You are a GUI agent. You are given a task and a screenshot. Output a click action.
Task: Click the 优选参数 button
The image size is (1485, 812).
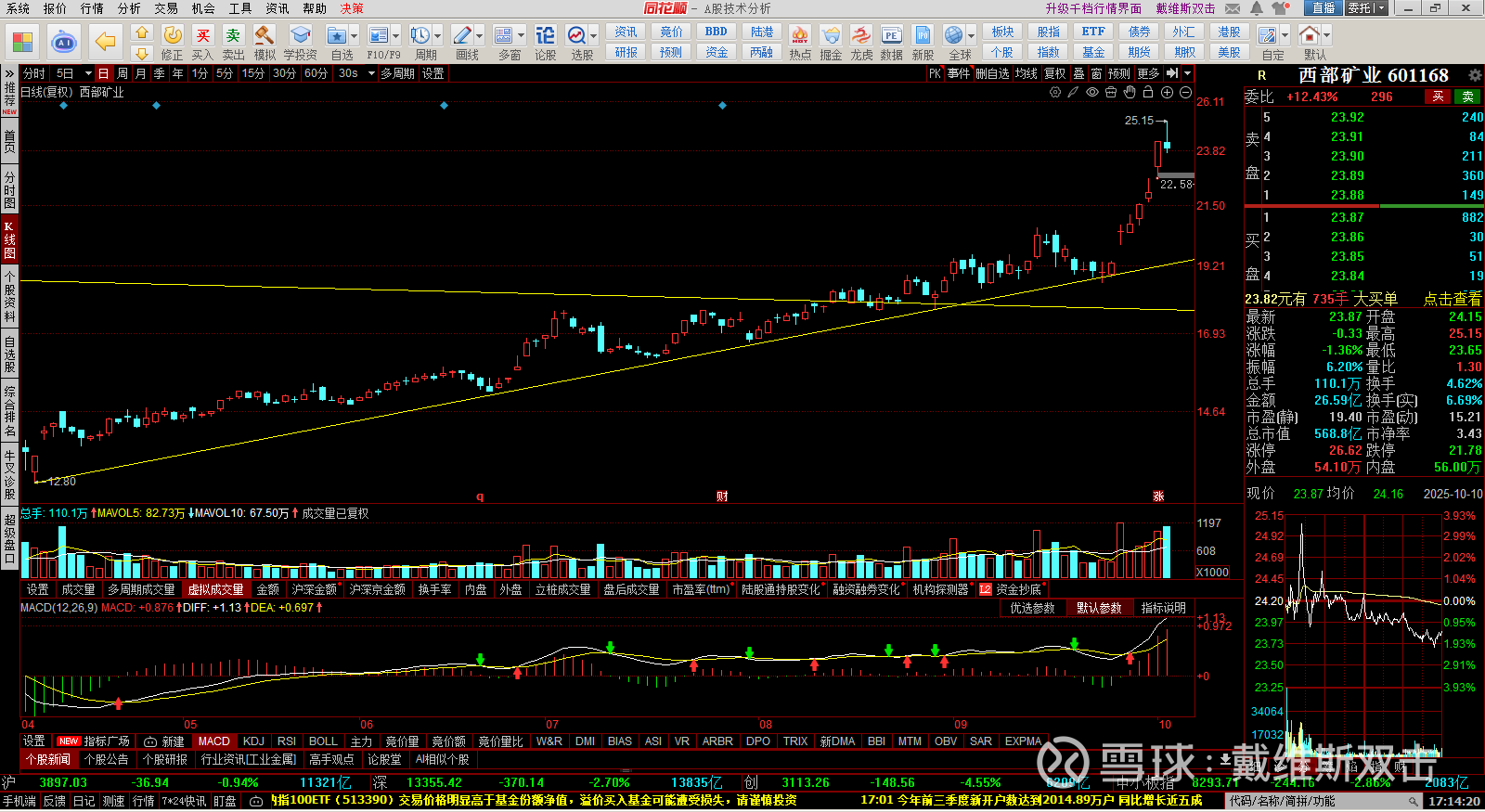tap(1032, 608)
